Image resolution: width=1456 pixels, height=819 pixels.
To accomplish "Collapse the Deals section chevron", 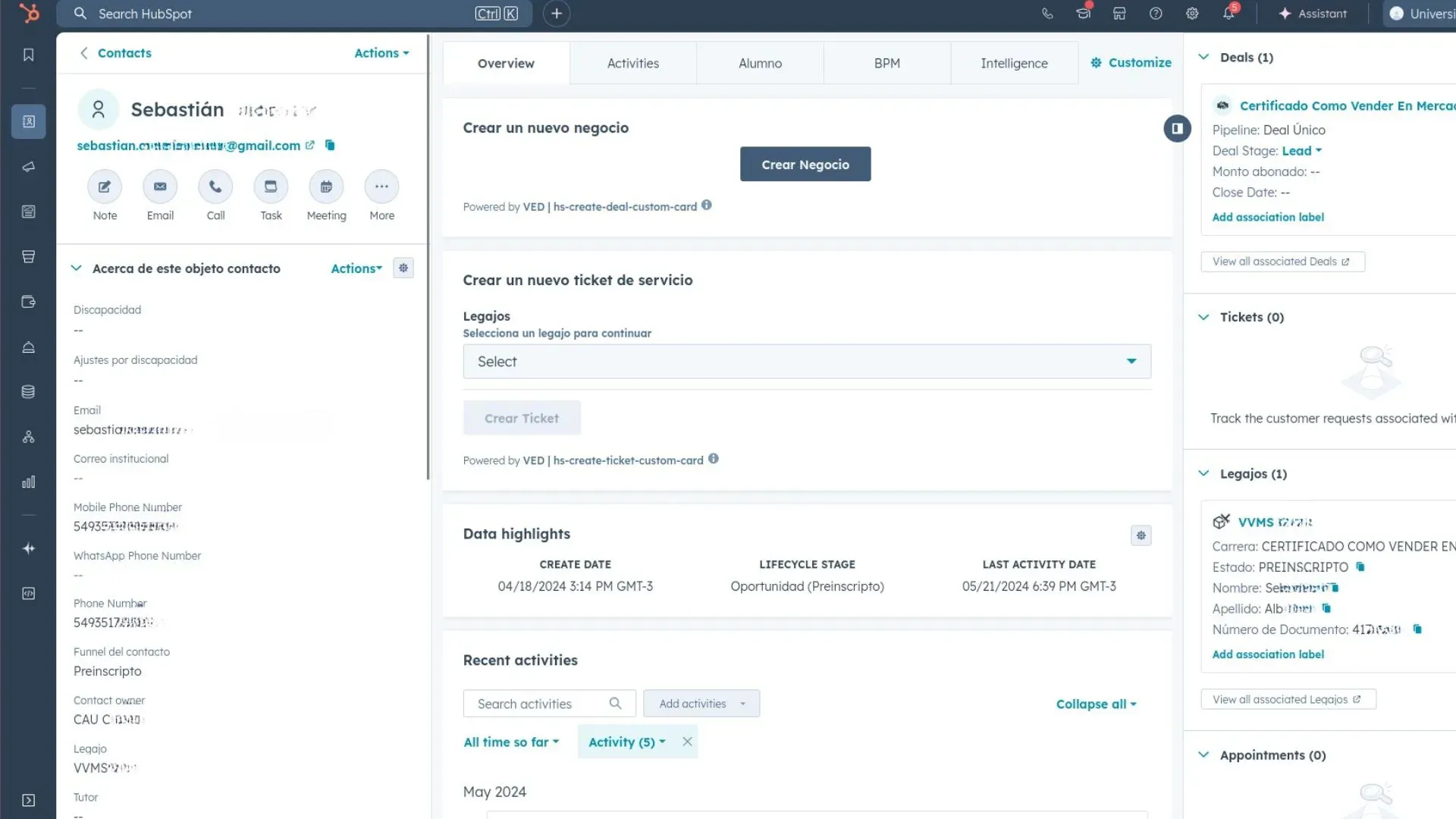I will [x=1203, y=57].
